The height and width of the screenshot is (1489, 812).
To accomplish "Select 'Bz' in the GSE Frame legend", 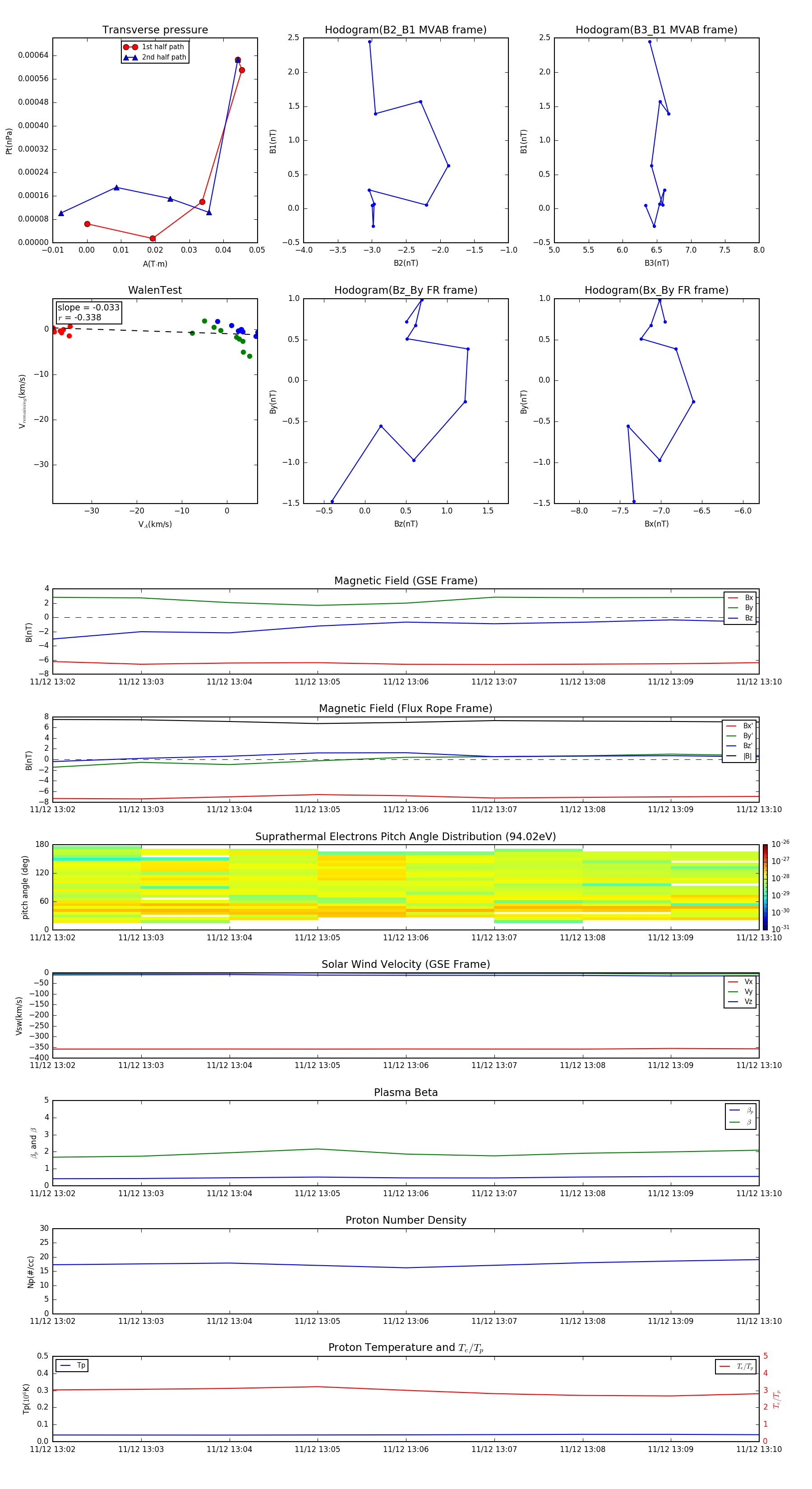I will click(x=740, y=618).
